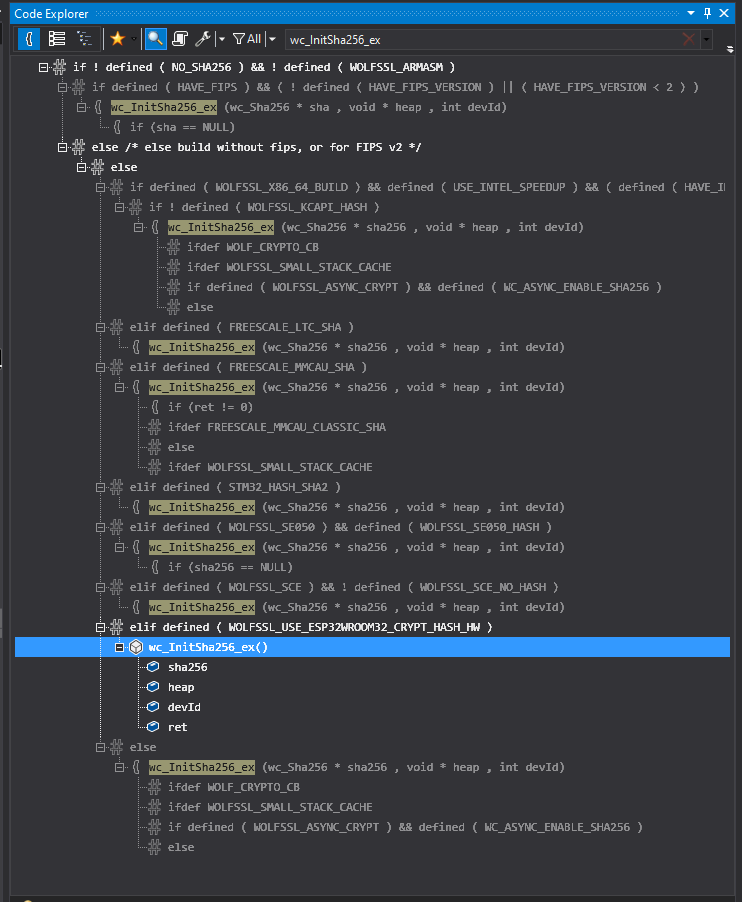Open dropdown arrow beside the wrench icon
Viewport: 742px width, 902px height.
(x=221, y=39)
